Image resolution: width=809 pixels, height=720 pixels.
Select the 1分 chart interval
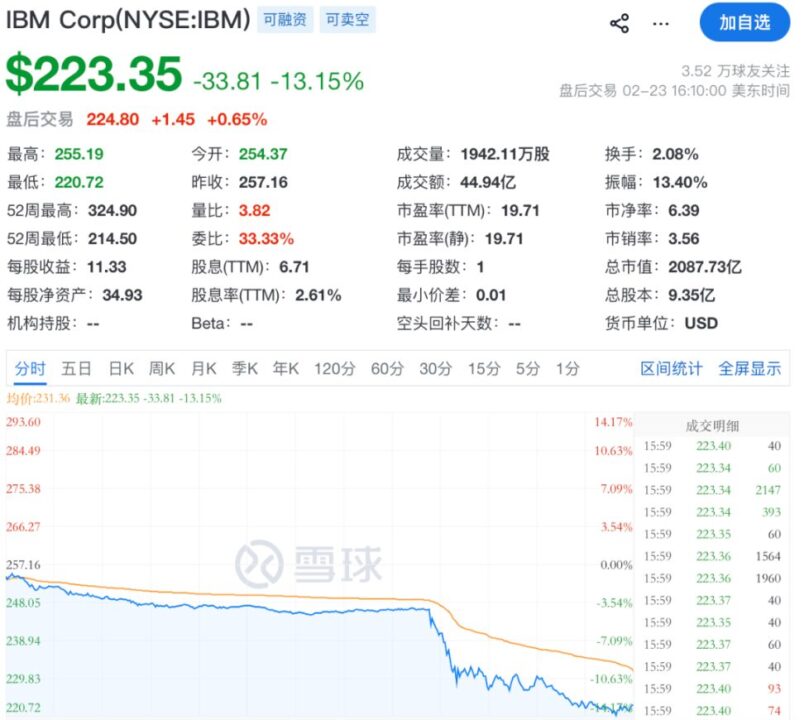pos(568,368)
